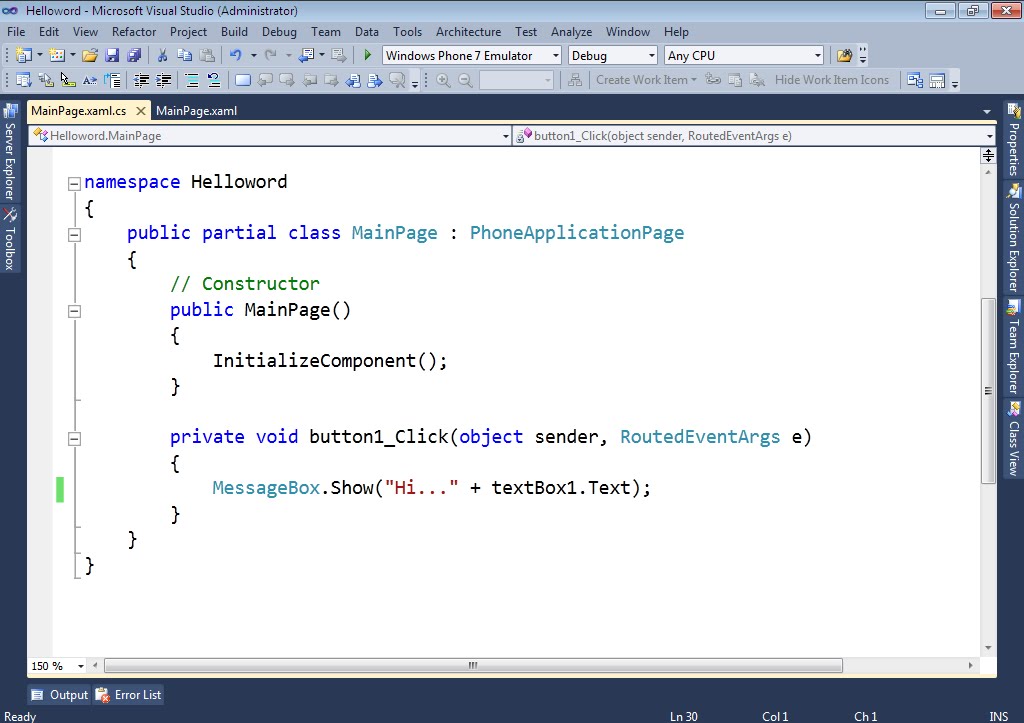Viewport: 1024px width, 723px height.
Task: Open the Undo history dropdown arrow
Action: [x=253, y=56]
